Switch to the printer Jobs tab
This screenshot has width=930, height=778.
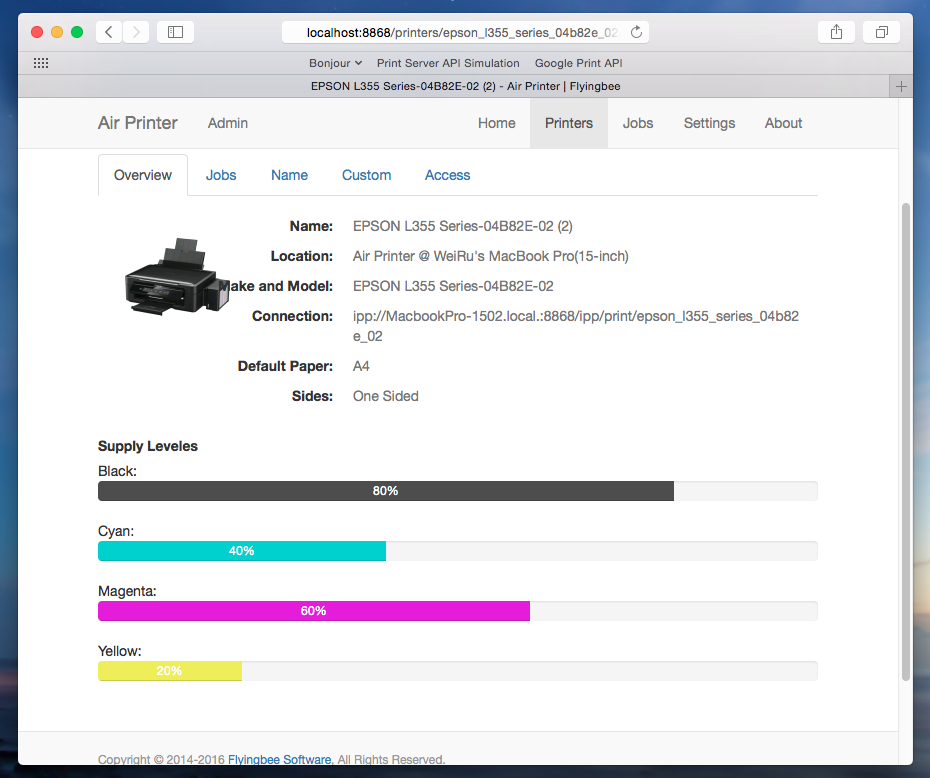(x=221, y=175)
